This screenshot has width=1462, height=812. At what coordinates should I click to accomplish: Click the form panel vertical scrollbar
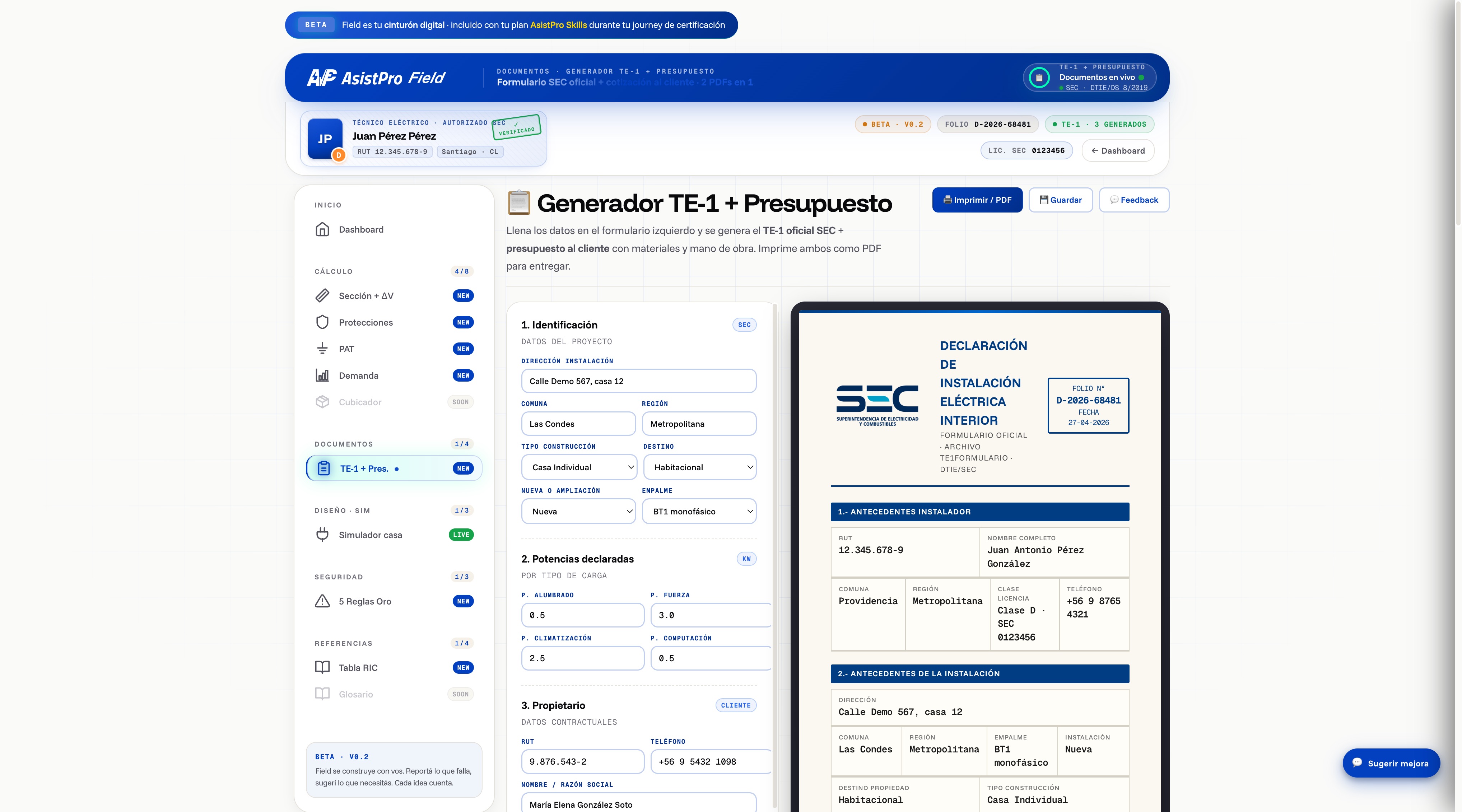(775, 556)
